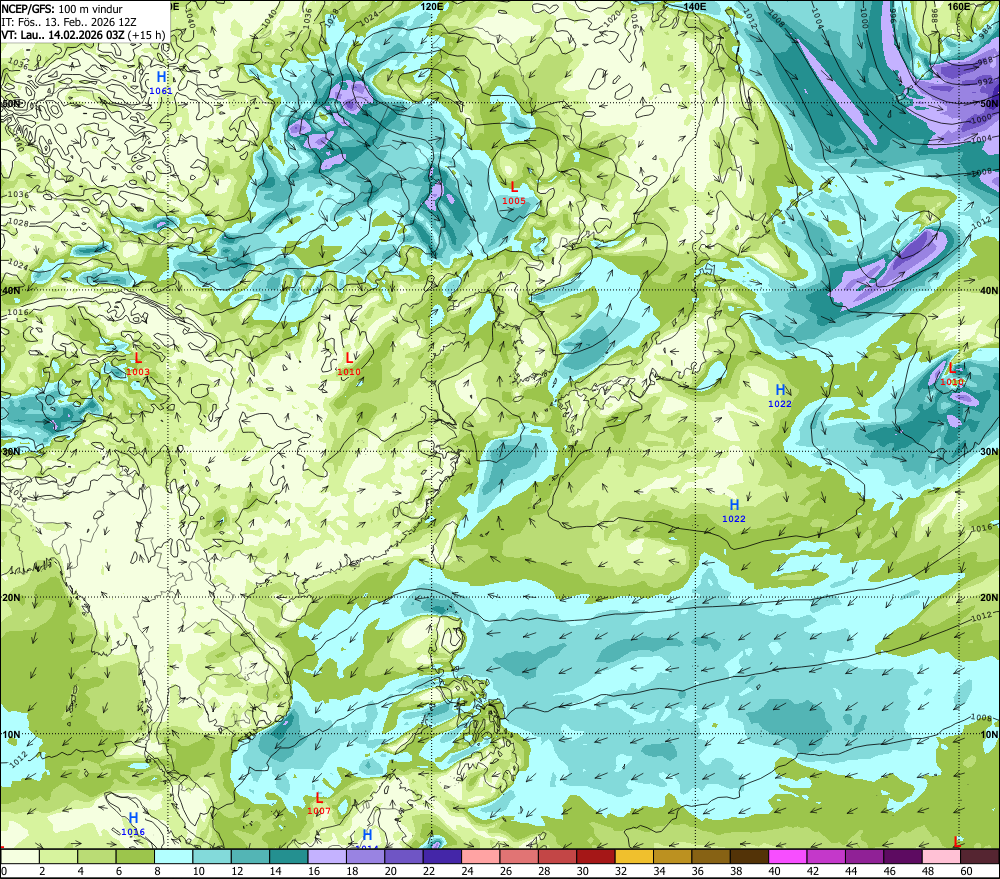The height and width of the screenshot is (879, 1000).
Task: Select the H 1016 high pressure marker
Action: pos(133,824)
